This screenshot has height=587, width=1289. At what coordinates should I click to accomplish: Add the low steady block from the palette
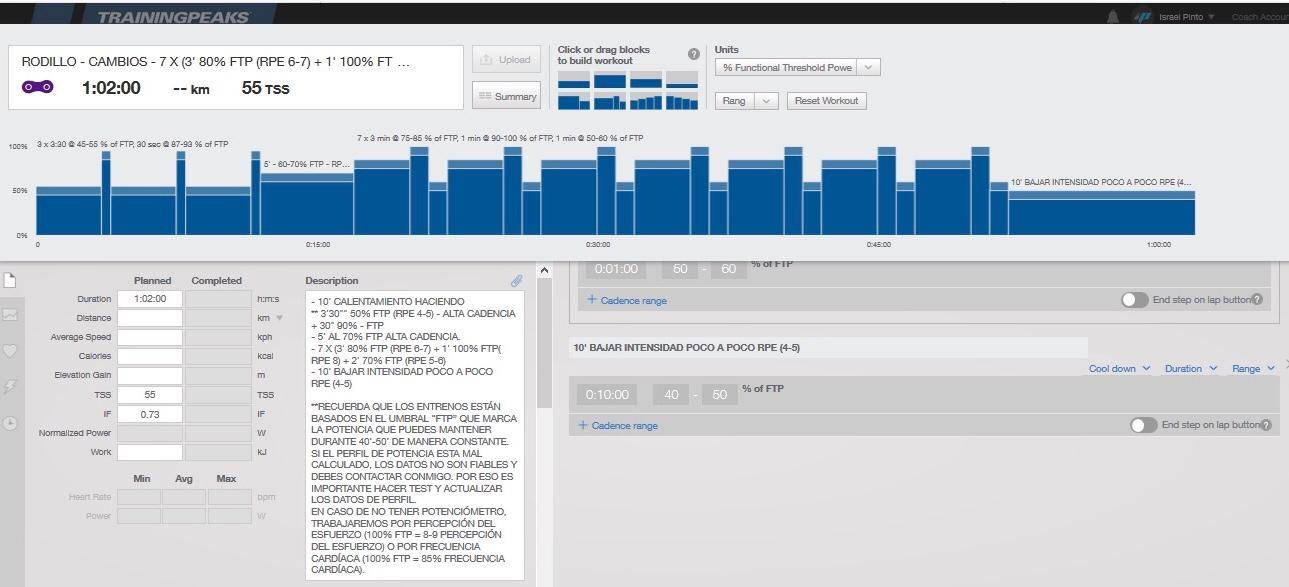[574, 80]
